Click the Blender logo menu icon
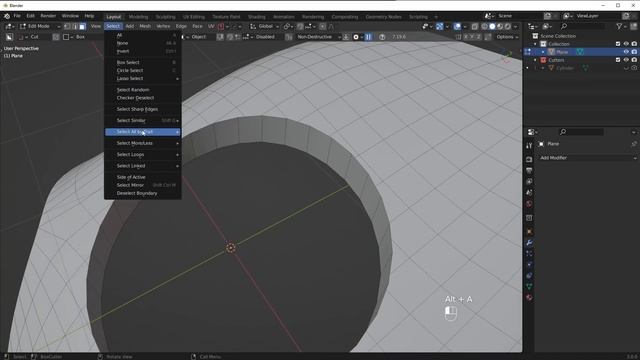Image resolution: width=640 pixels, height=360 pixels. click(x=7, y=16)
